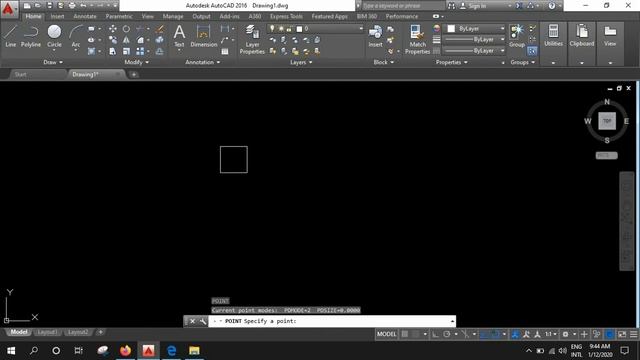
Task: Toggle grid display in status bar
Action: tap(404, 334)
